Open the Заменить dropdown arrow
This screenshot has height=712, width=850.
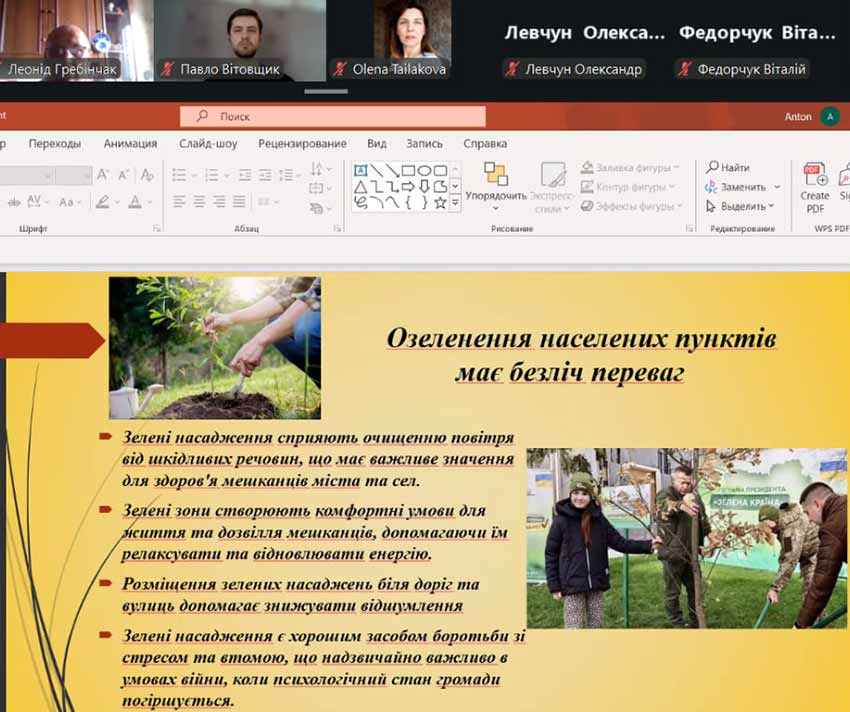[775, 187]
